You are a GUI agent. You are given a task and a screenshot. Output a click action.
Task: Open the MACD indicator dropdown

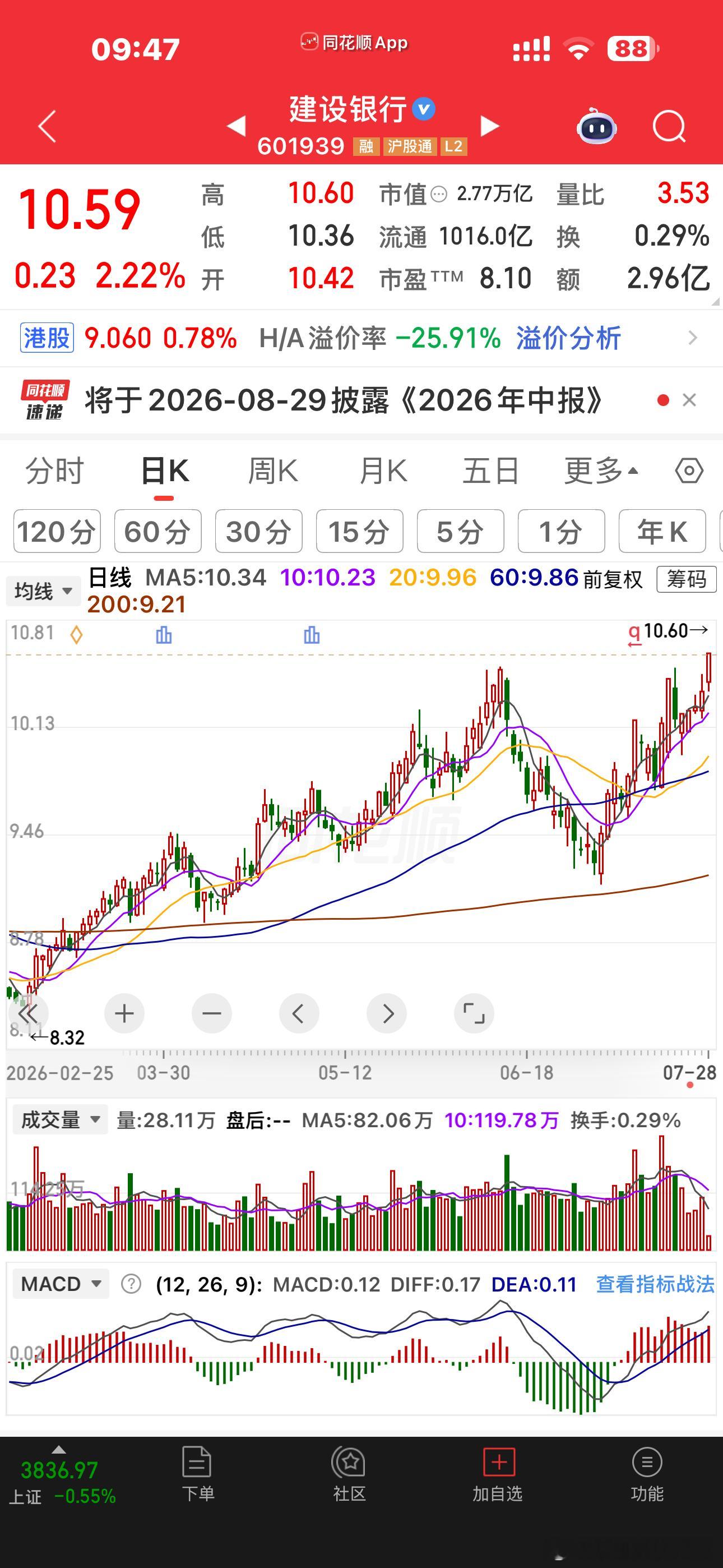(61, 1284)
